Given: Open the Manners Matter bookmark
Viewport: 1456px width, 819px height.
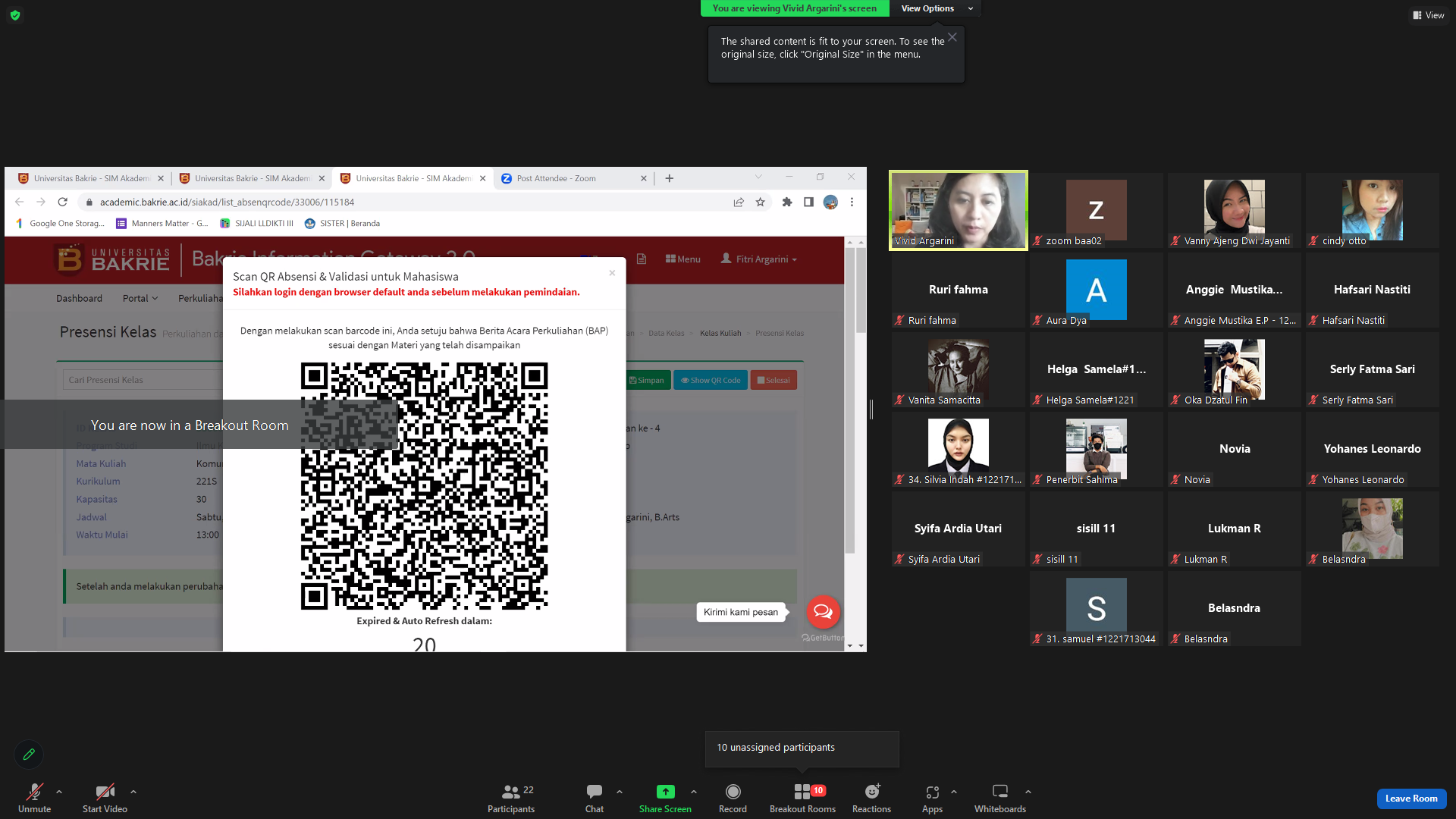Looking at the screenshot, I should (162, 224).
